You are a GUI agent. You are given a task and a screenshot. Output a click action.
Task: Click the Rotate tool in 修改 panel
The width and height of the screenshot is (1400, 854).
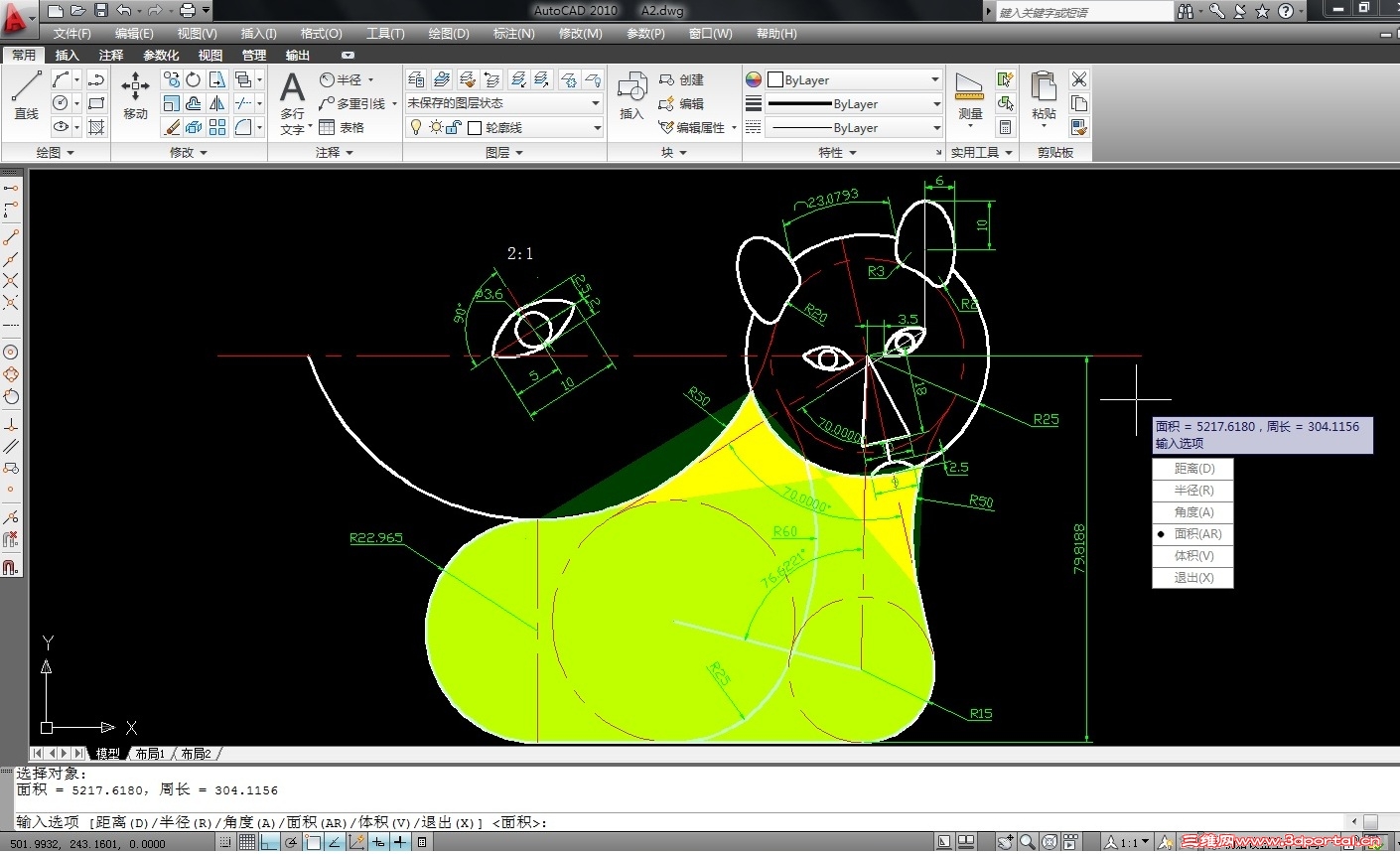[x=194, y=79]
